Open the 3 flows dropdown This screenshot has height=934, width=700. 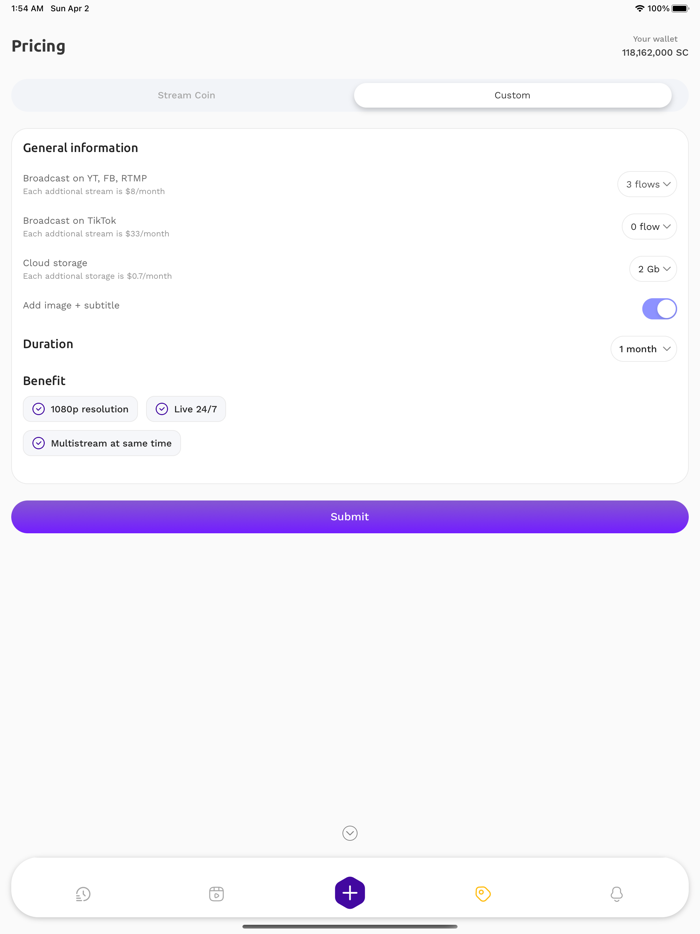click(647, 184)
